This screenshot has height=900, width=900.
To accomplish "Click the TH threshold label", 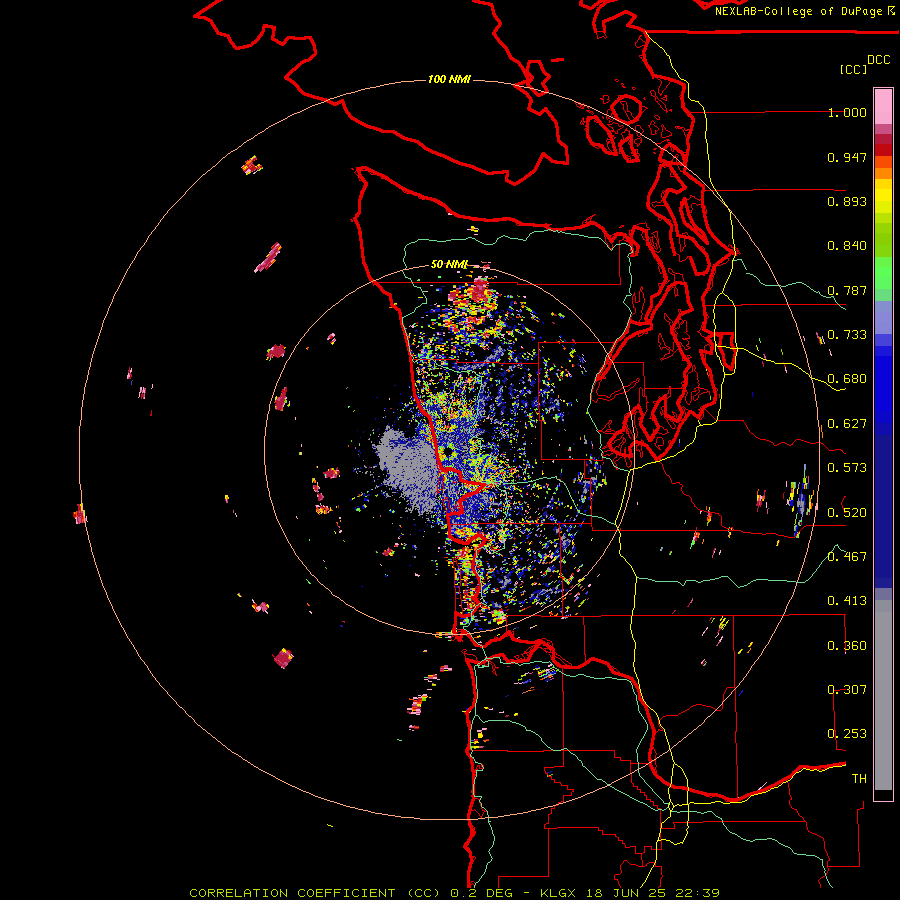I will [859, 778].
